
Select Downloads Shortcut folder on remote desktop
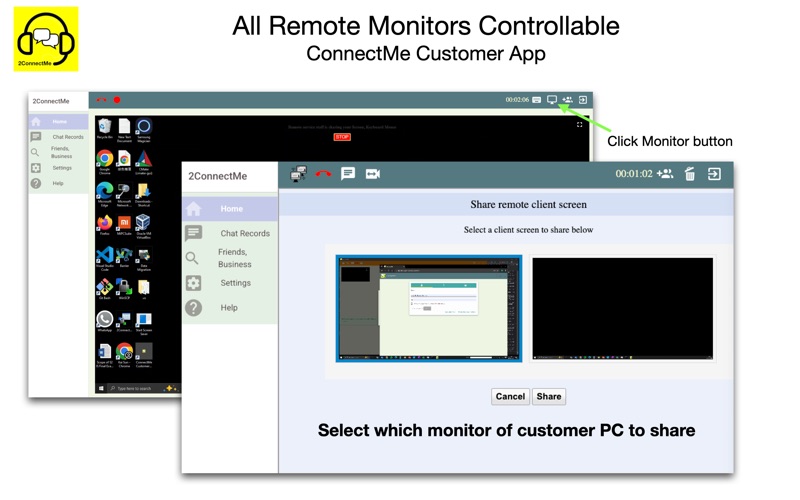[x=143, y=194]
